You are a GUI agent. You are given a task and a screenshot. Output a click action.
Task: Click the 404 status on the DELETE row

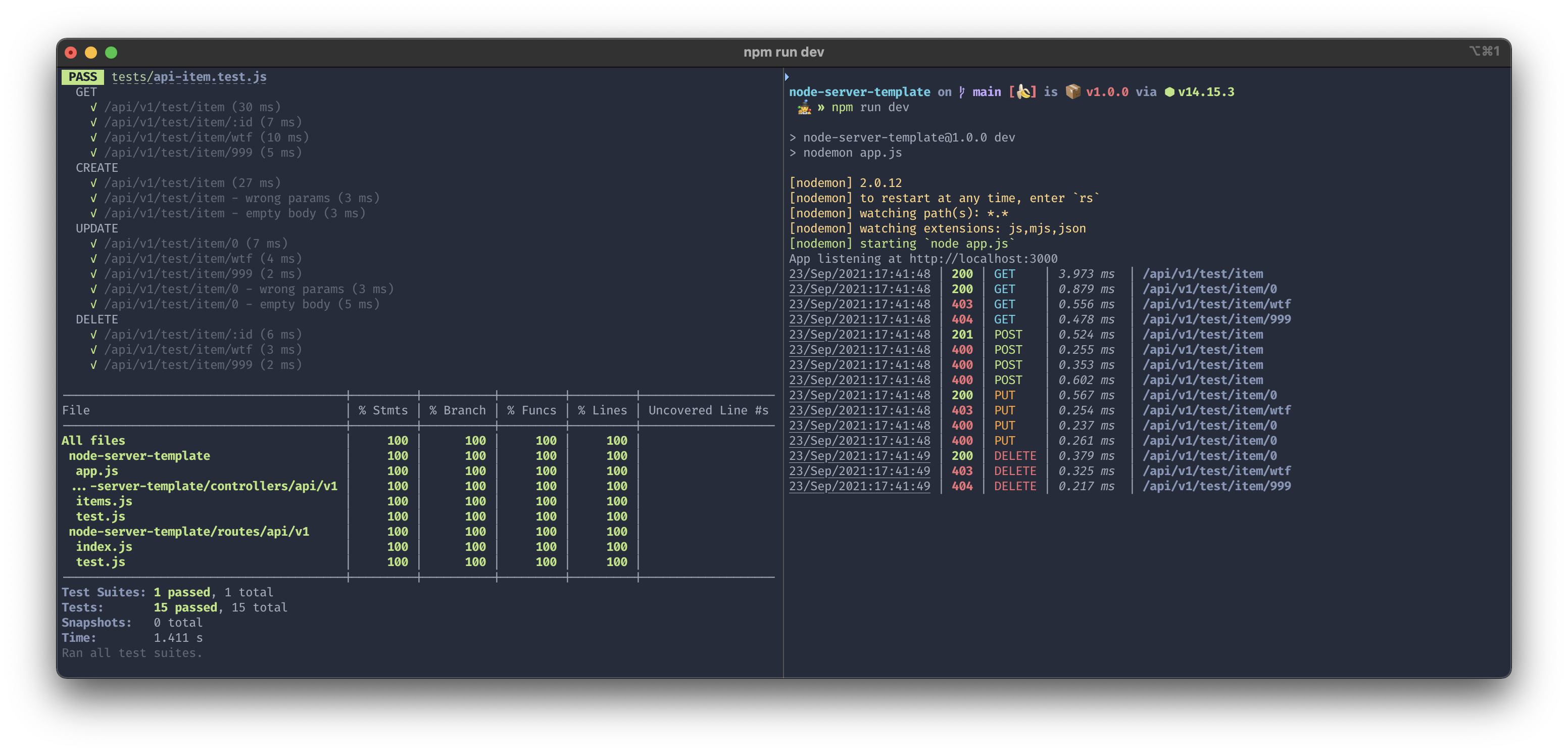coord(962,486)
